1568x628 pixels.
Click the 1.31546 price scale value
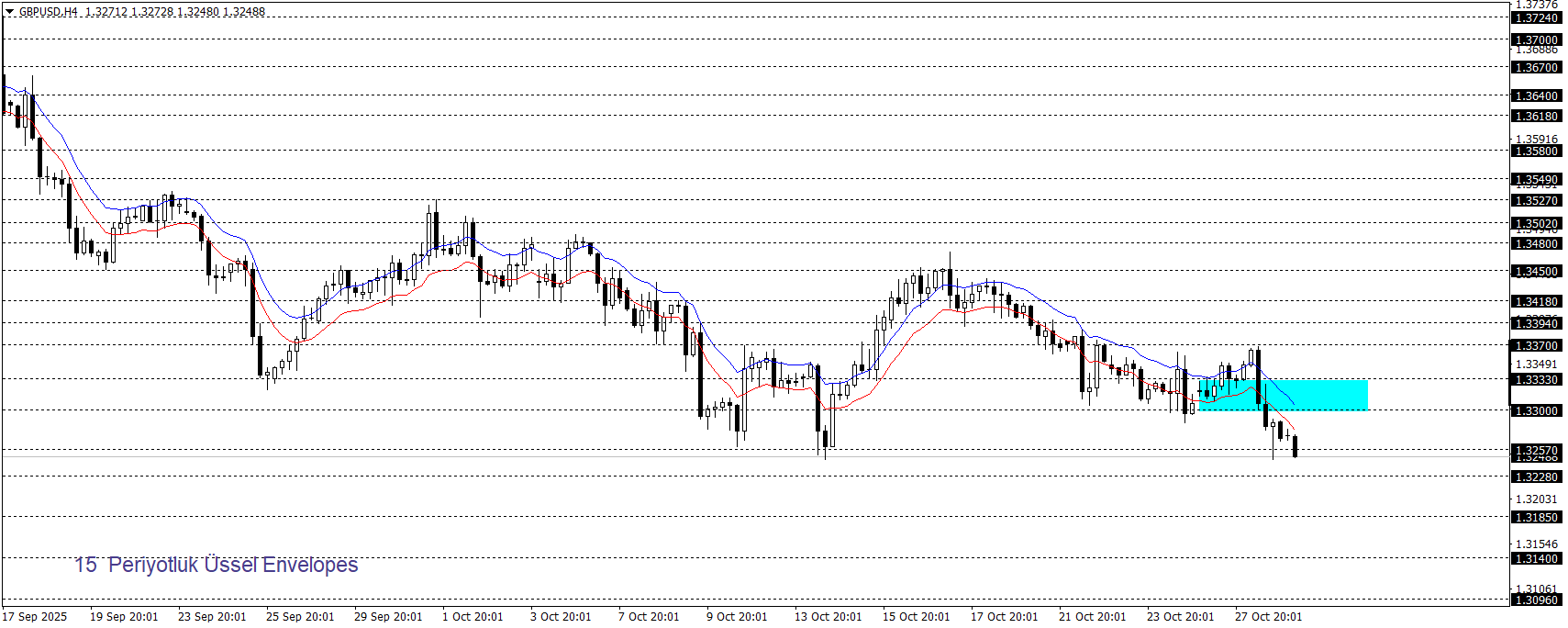click(1536, 544)
